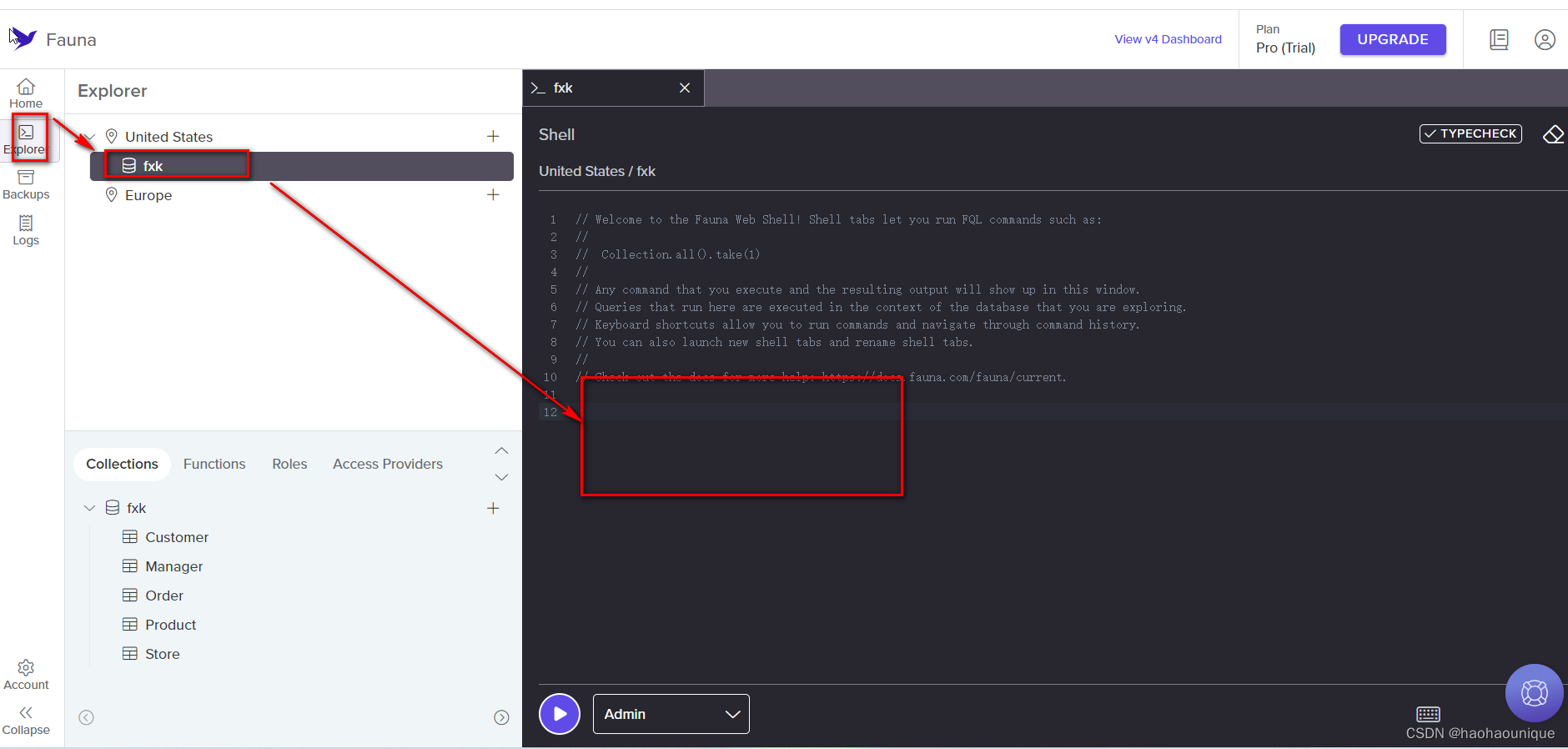Collapse the left sidebar
The height and width of the screenshot is (749, 1568).
point(26,721)
